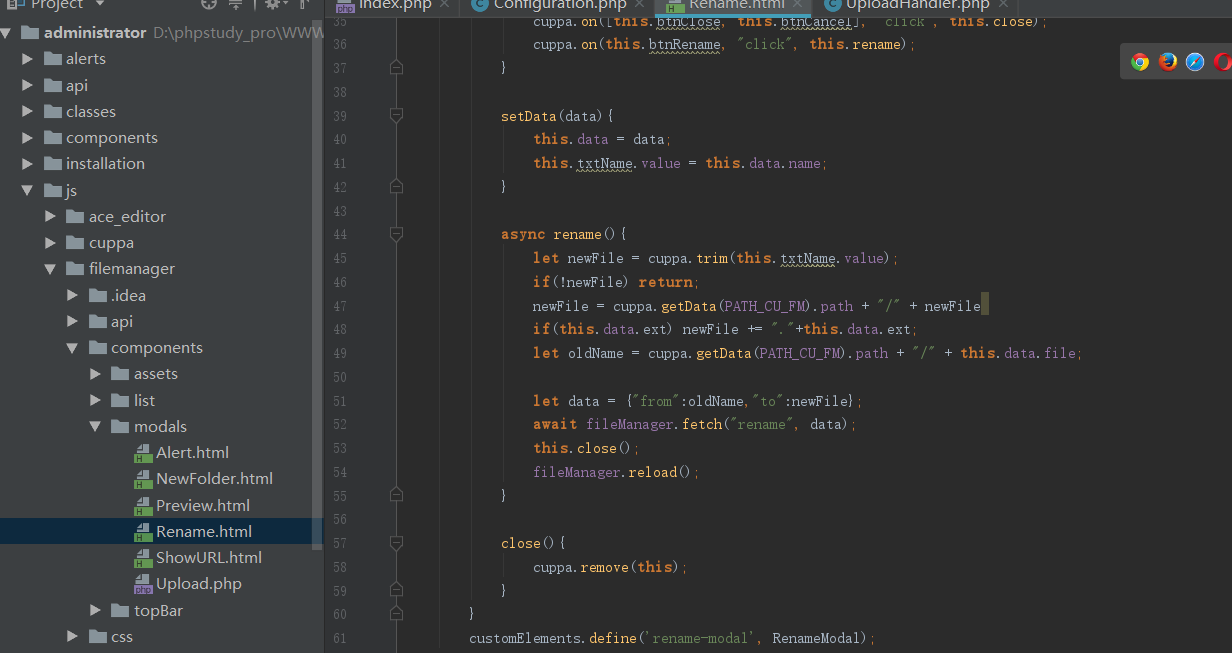The image size is (1232, 653).
Task: Click the alerts folder icon
Action: coord(52,59)
